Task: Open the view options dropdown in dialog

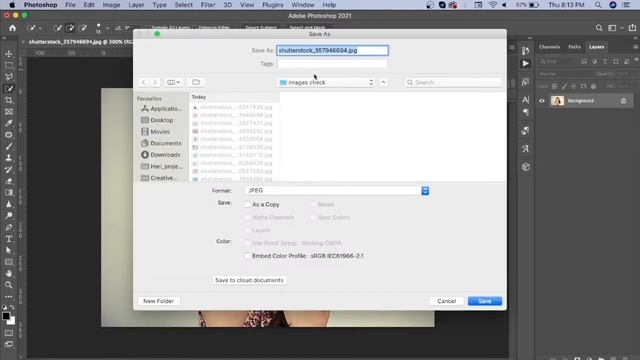Action: [174, 82]
